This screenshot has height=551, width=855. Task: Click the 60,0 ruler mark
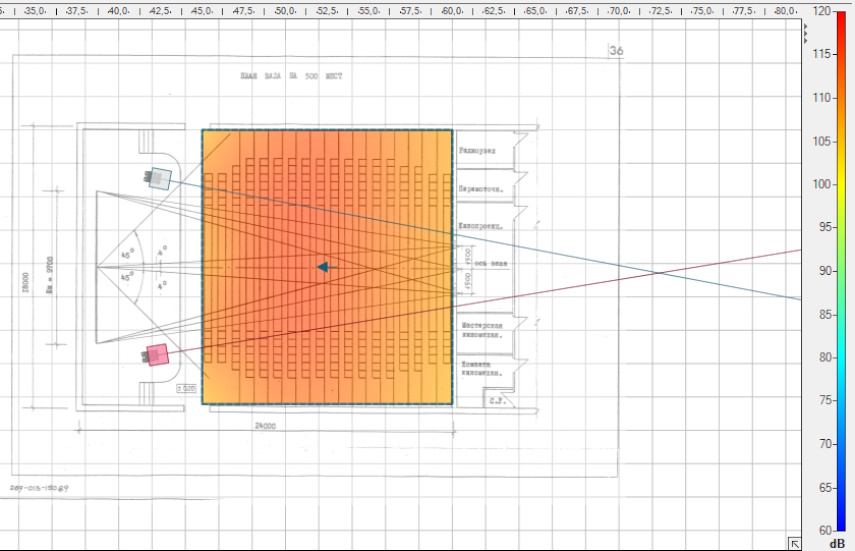(x=452, y=11)
